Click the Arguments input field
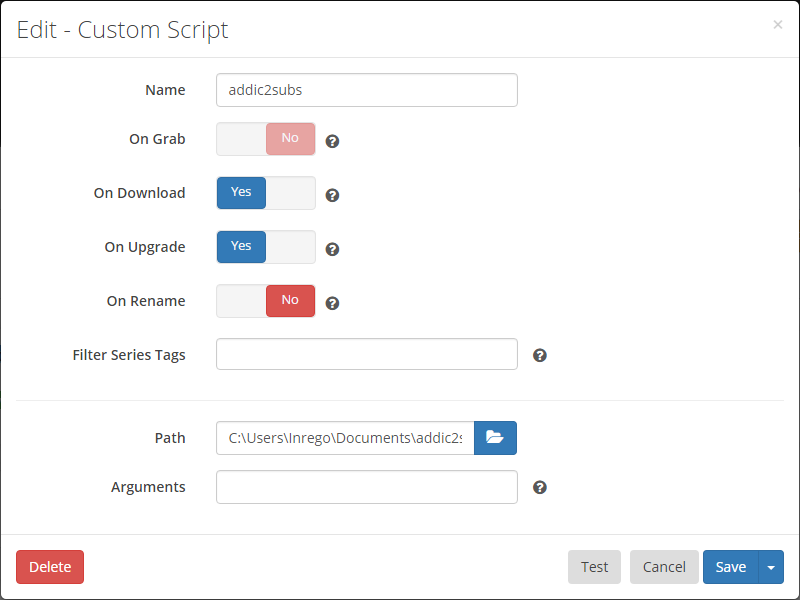 pyautogui.click(x=366, y=487)
